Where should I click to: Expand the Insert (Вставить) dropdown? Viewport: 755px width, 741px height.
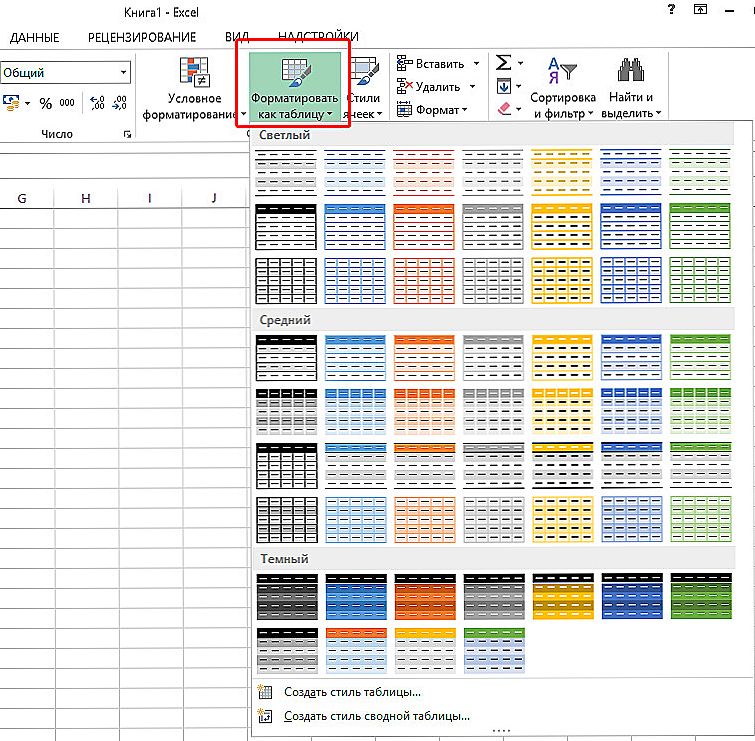[x=476, y=64]
